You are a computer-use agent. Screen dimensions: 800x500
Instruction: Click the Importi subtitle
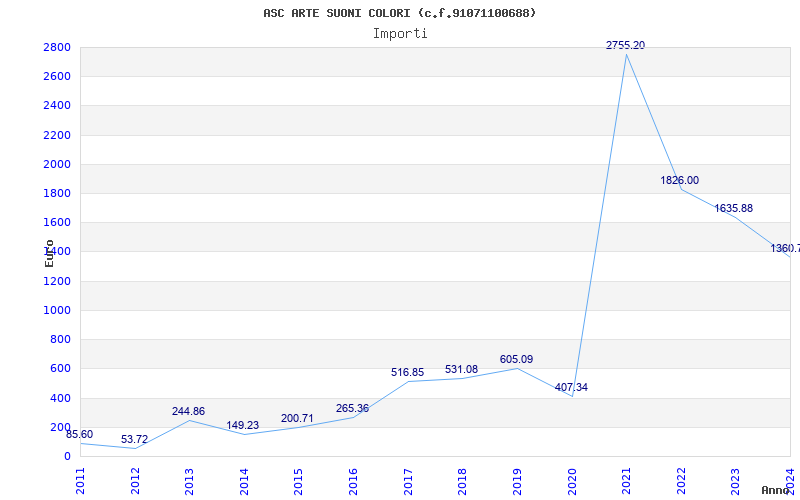pos(400,34)
